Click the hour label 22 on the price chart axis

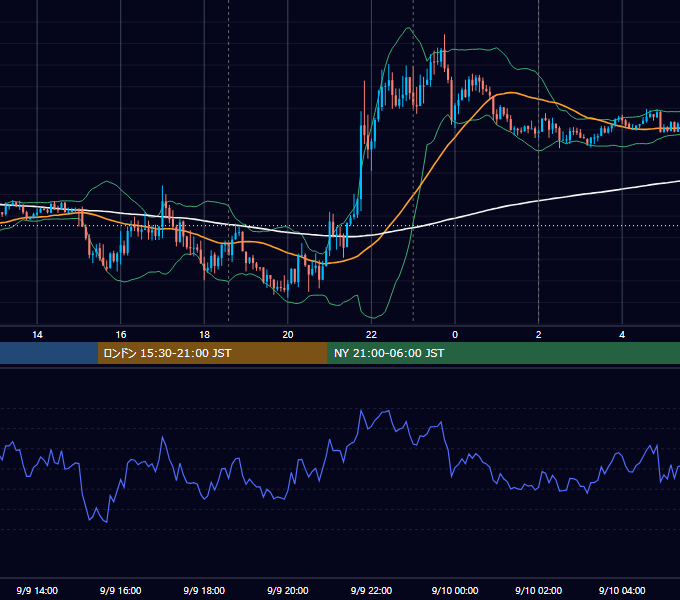pyautogui.click(x=371, y=335)
